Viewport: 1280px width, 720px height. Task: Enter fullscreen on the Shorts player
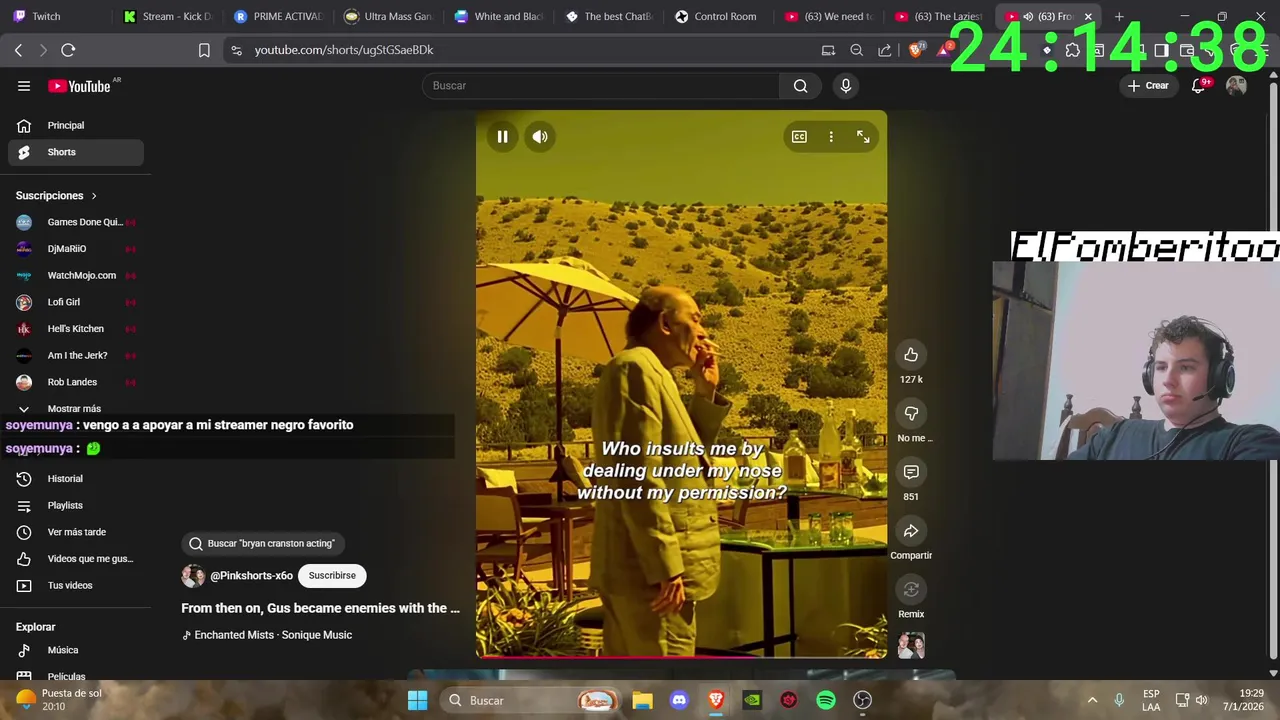863,137
